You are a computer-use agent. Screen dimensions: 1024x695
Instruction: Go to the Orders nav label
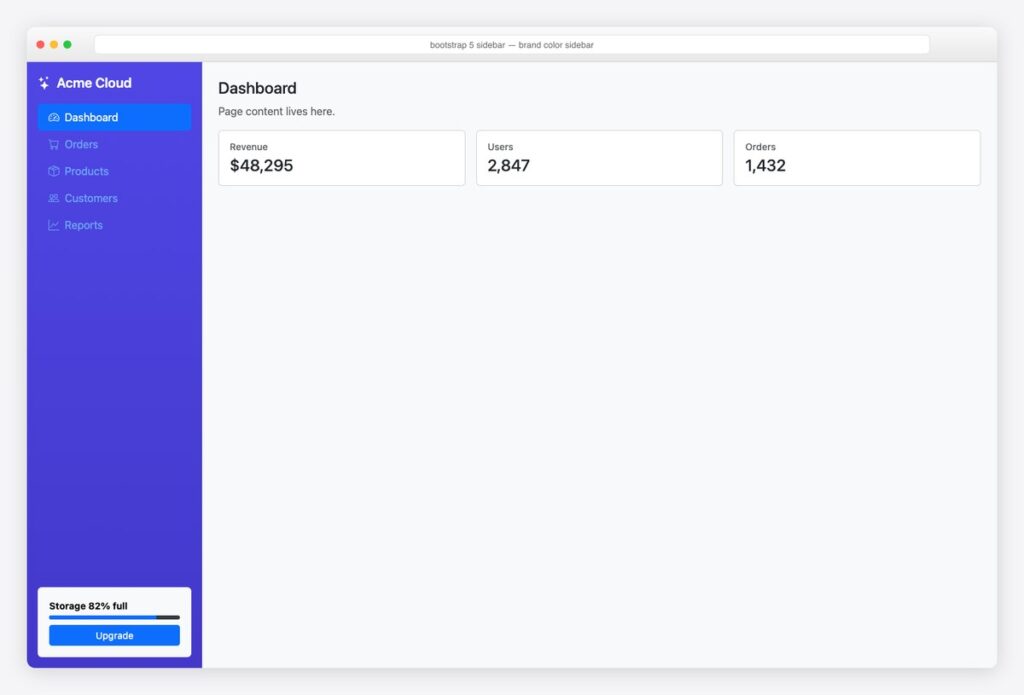(81, 144)
